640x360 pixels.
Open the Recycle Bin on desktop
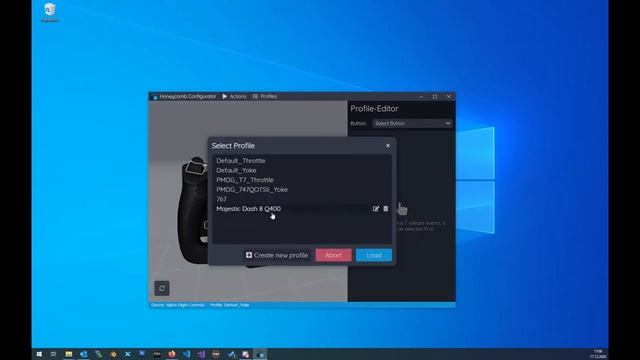[50, 12]
